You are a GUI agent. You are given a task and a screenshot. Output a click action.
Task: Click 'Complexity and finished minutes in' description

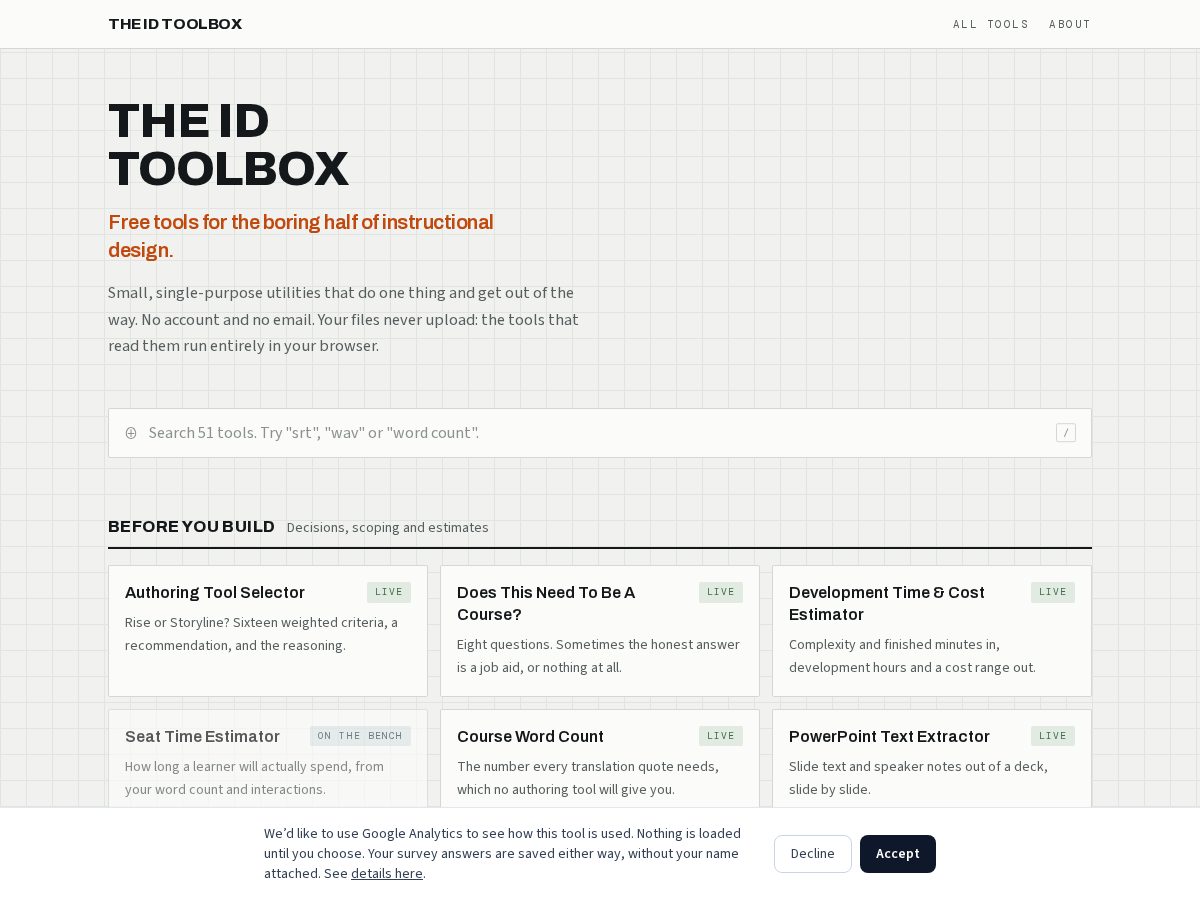(x=912, y=656)
